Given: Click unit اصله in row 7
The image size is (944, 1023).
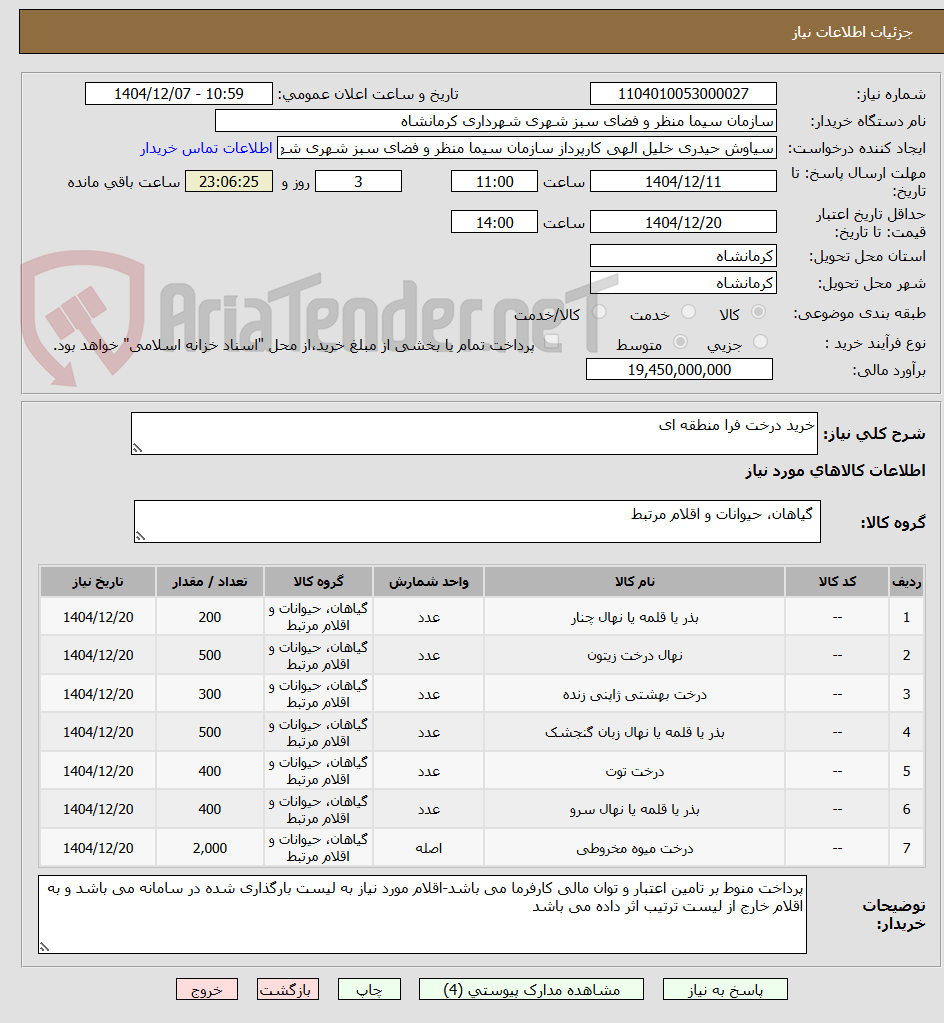Looking at the screenshot, I should (x=429, y=848).
